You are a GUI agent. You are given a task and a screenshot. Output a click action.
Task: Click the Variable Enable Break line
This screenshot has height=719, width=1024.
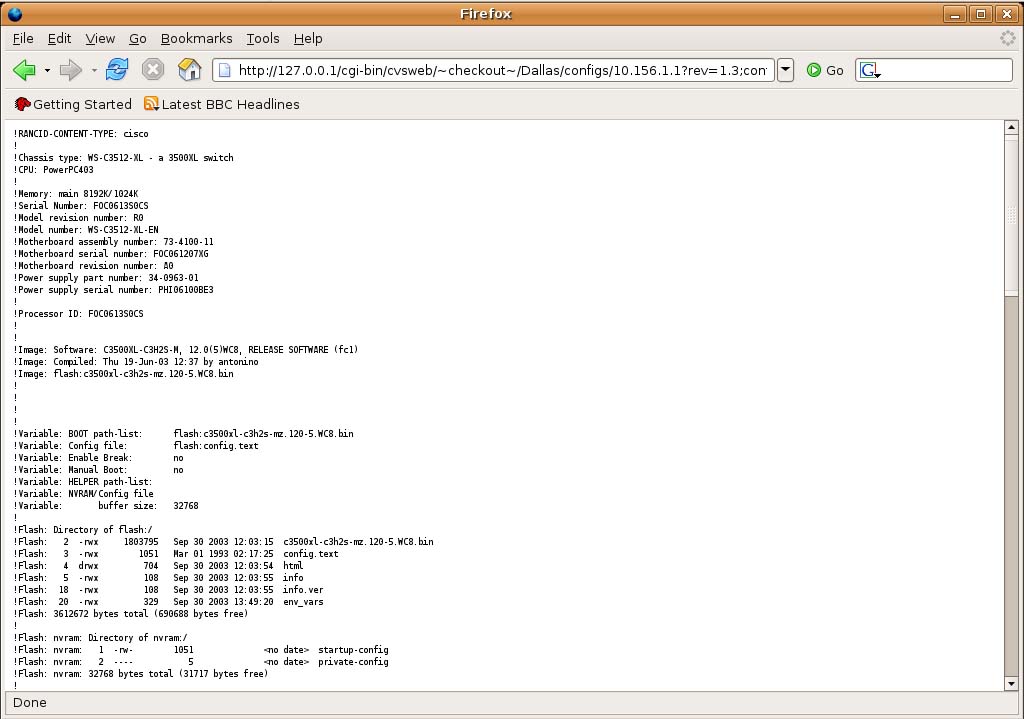point(99,458)
